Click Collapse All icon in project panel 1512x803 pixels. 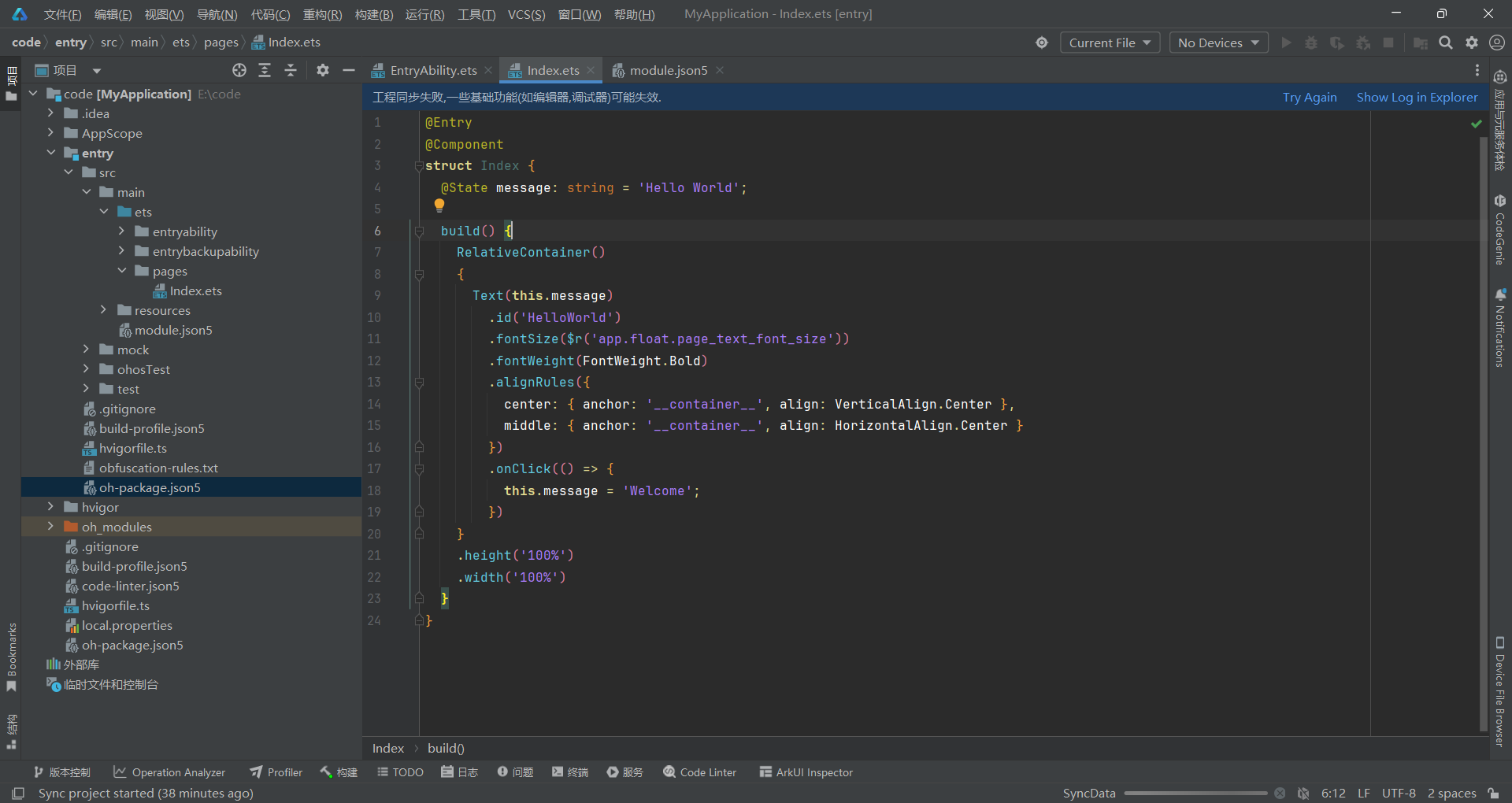[291, 70]
